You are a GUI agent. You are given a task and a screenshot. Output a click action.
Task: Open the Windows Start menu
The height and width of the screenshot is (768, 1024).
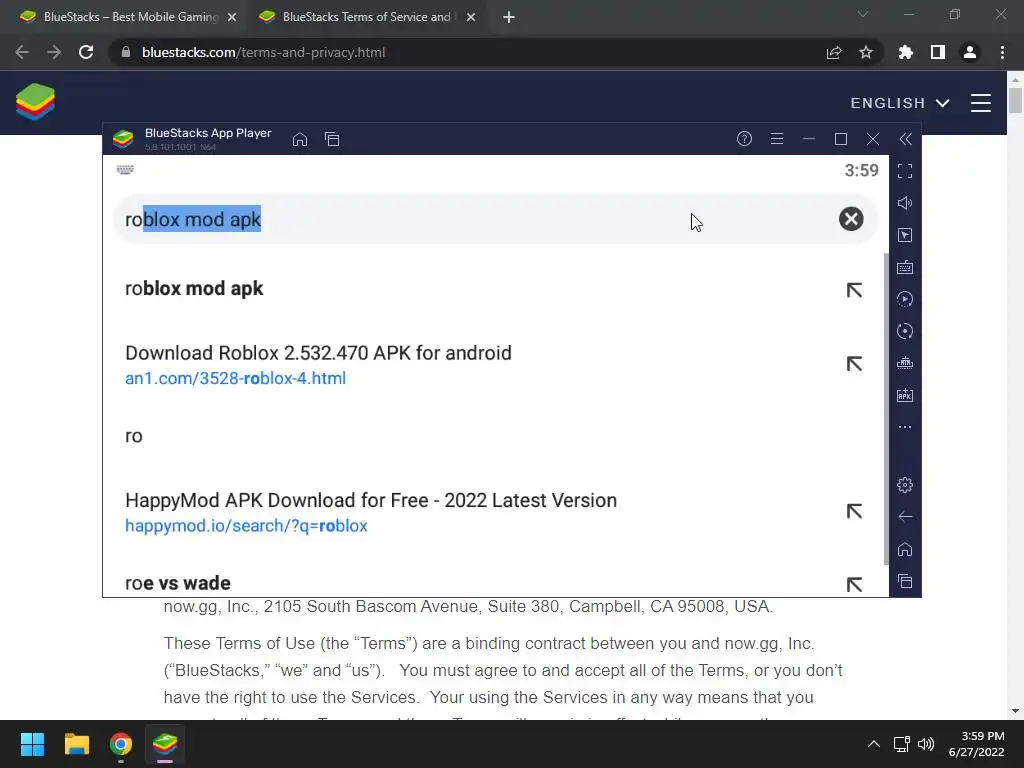click(x=32, y=744)
